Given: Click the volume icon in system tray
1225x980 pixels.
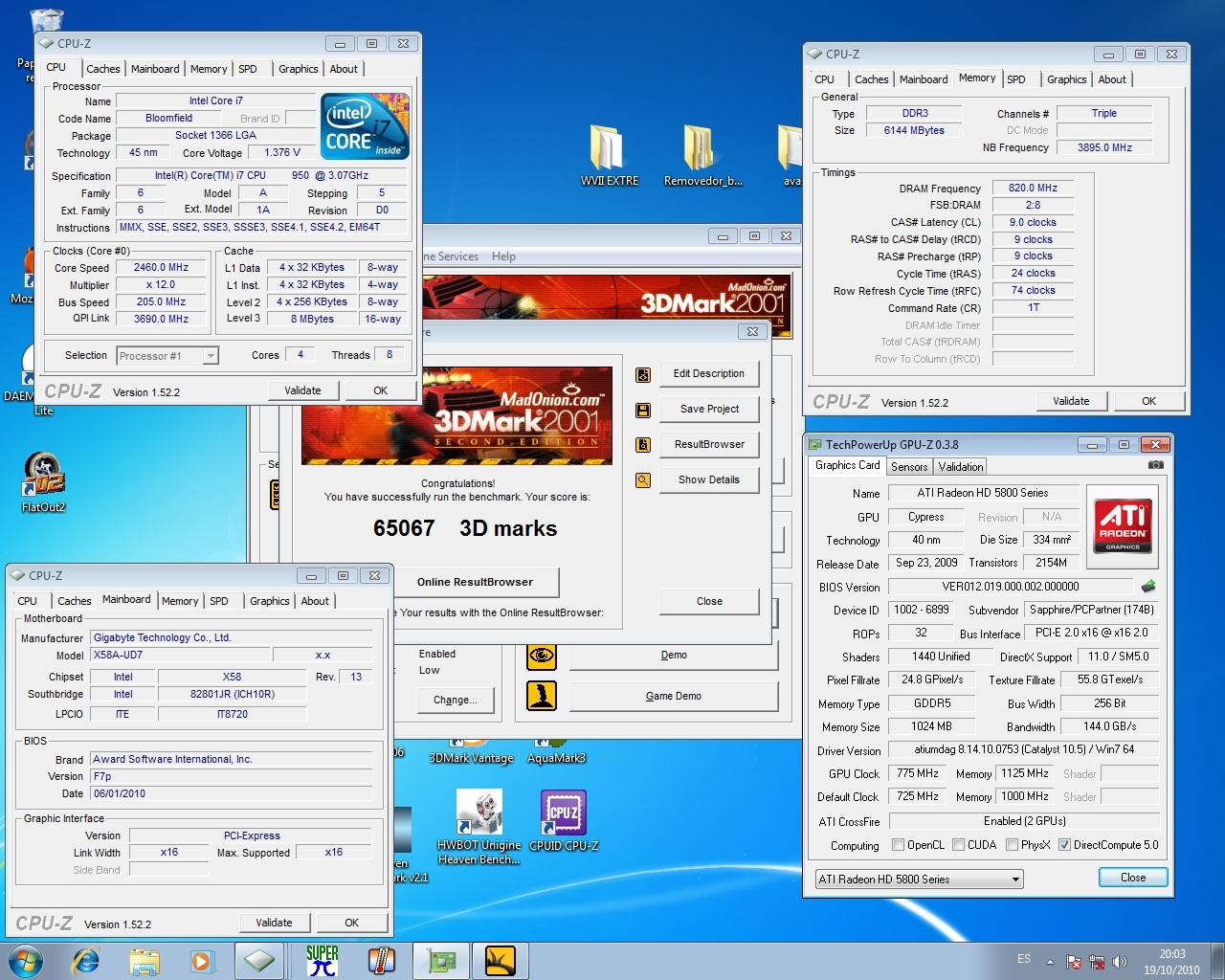Looking at the screenshot, I should pos(1121,962).
